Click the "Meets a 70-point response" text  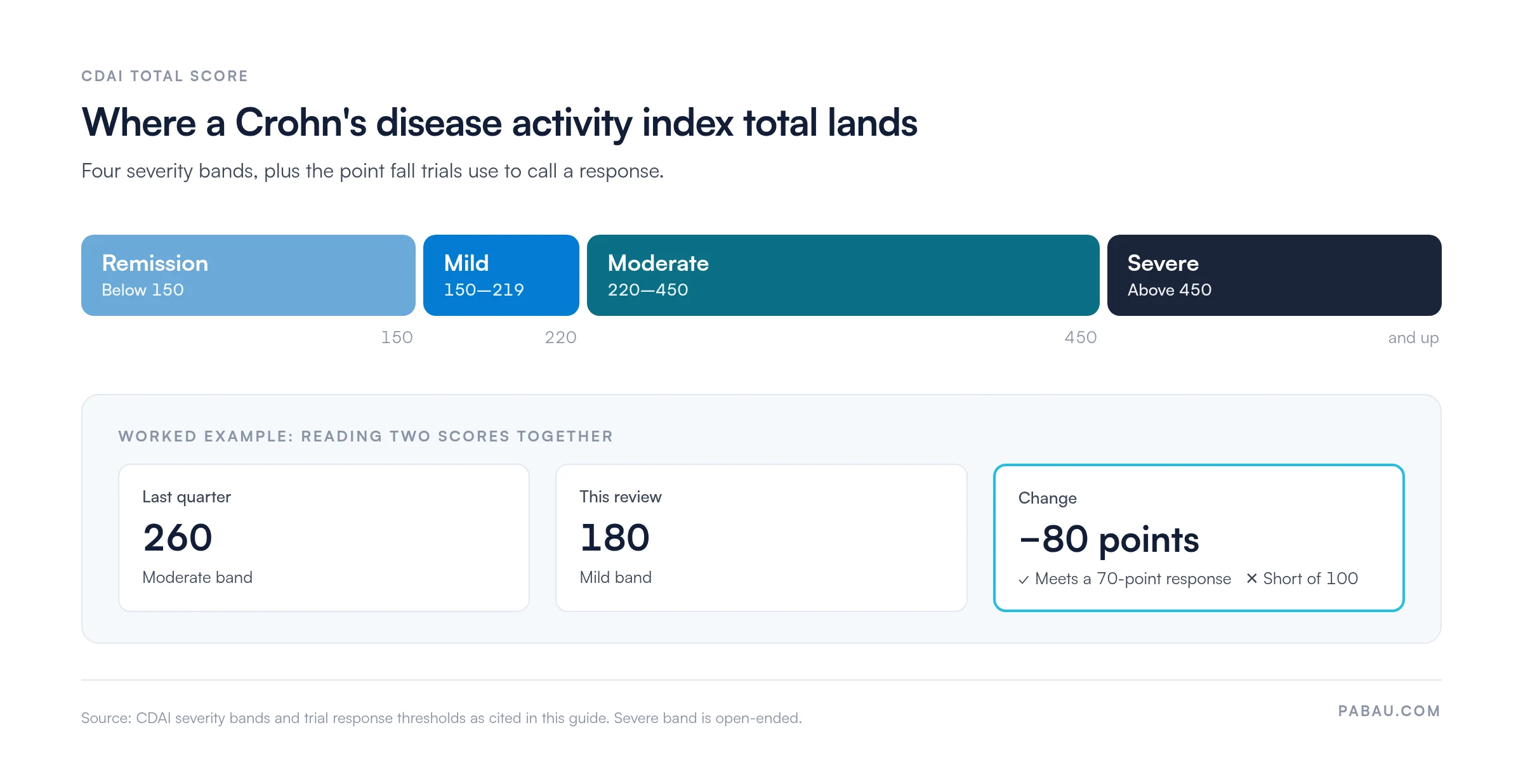pyautogui.click(x=1133, y=579)
